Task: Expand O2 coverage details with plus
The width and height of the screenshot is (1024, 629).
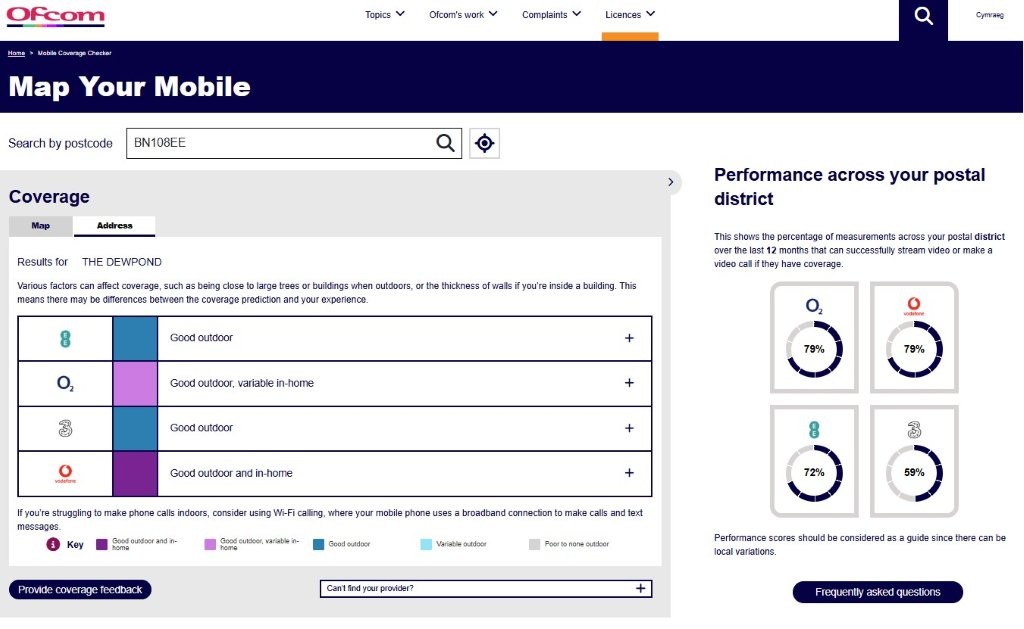Action: pyautogui.click(x=629, y=383)
